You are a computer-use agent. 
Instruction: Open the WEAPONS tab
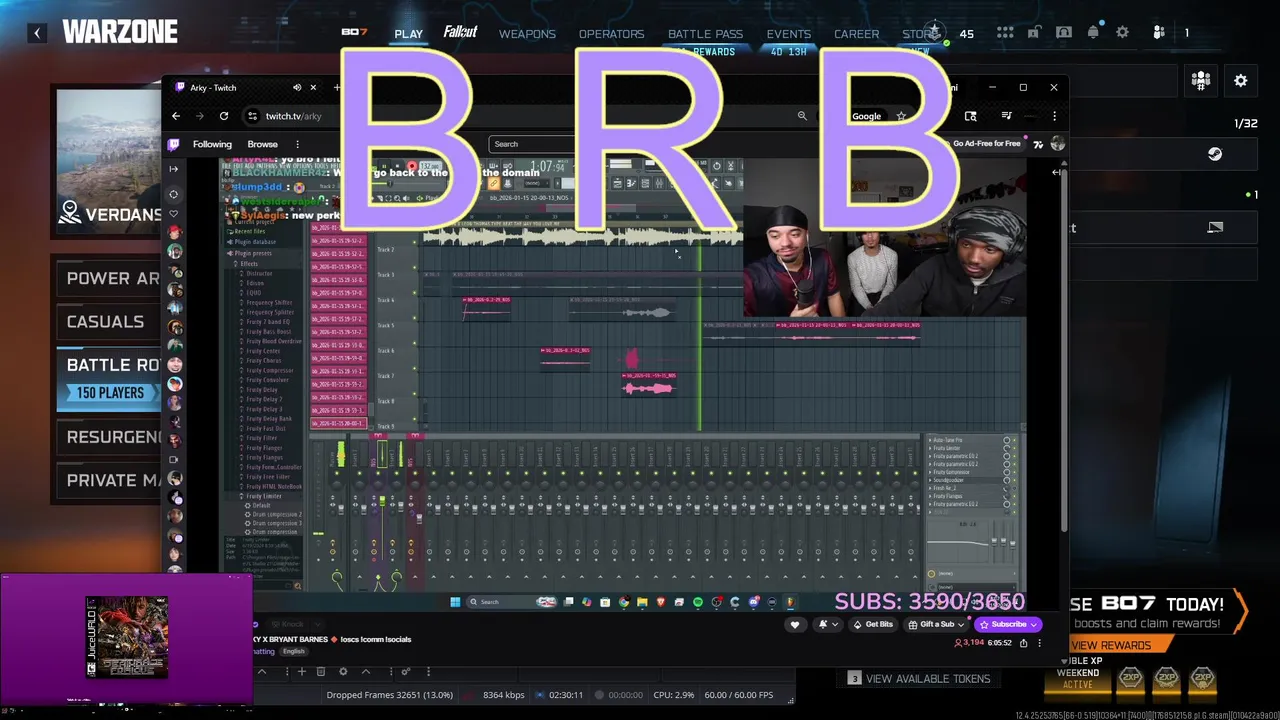pyautogui.click(x=527, y=34)
